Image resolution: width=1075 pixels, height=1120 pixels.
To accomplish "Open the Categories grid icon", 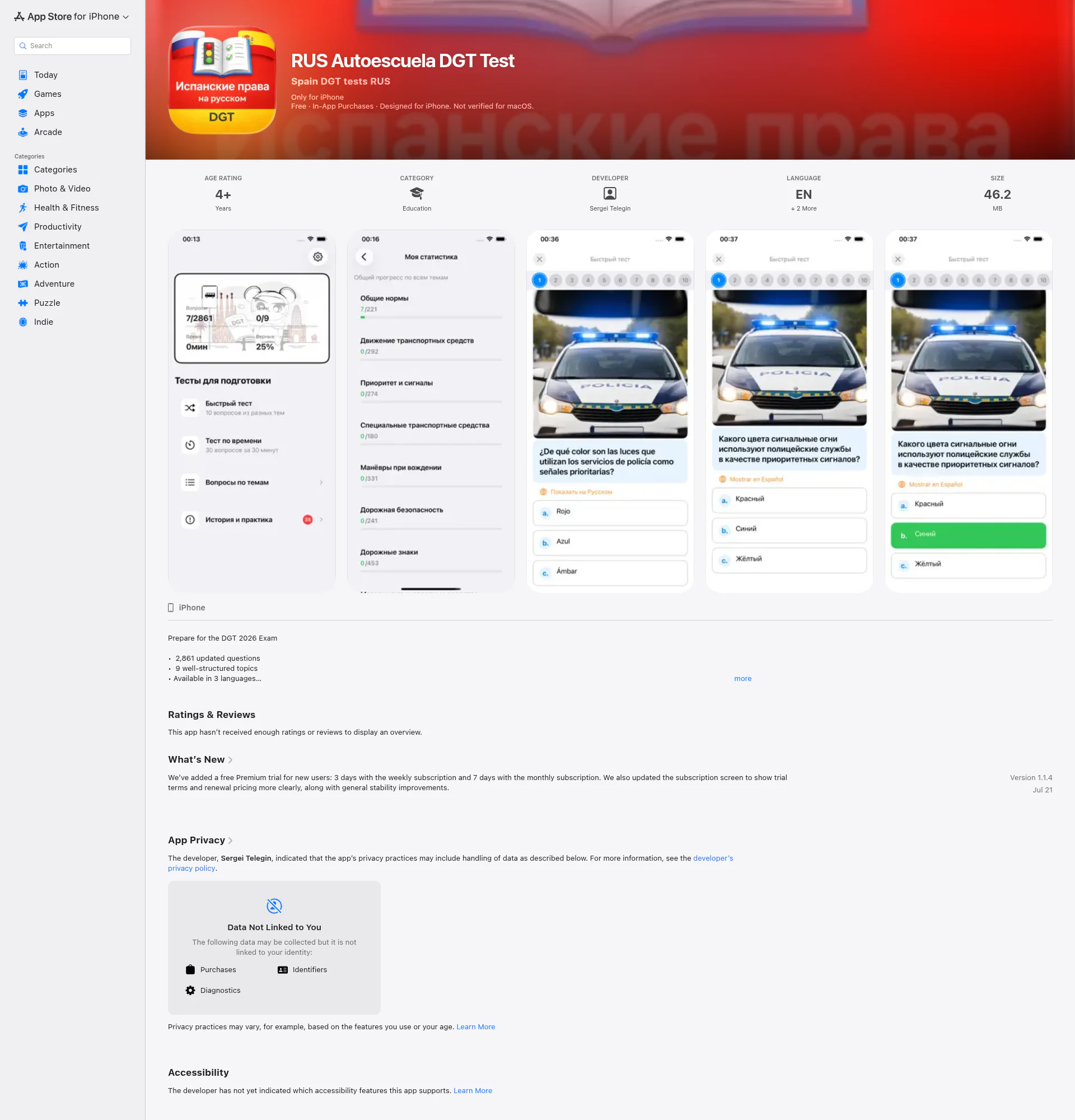I will [23, 170].
